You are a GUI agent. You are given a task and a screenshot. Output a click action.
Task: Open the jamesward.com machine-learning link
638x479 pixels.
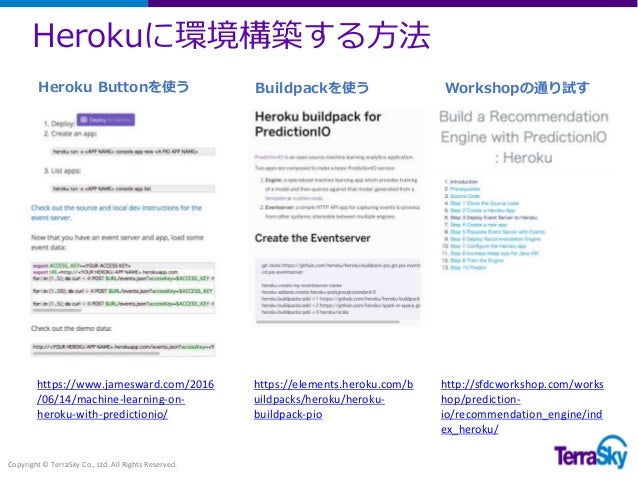(125, 399)
